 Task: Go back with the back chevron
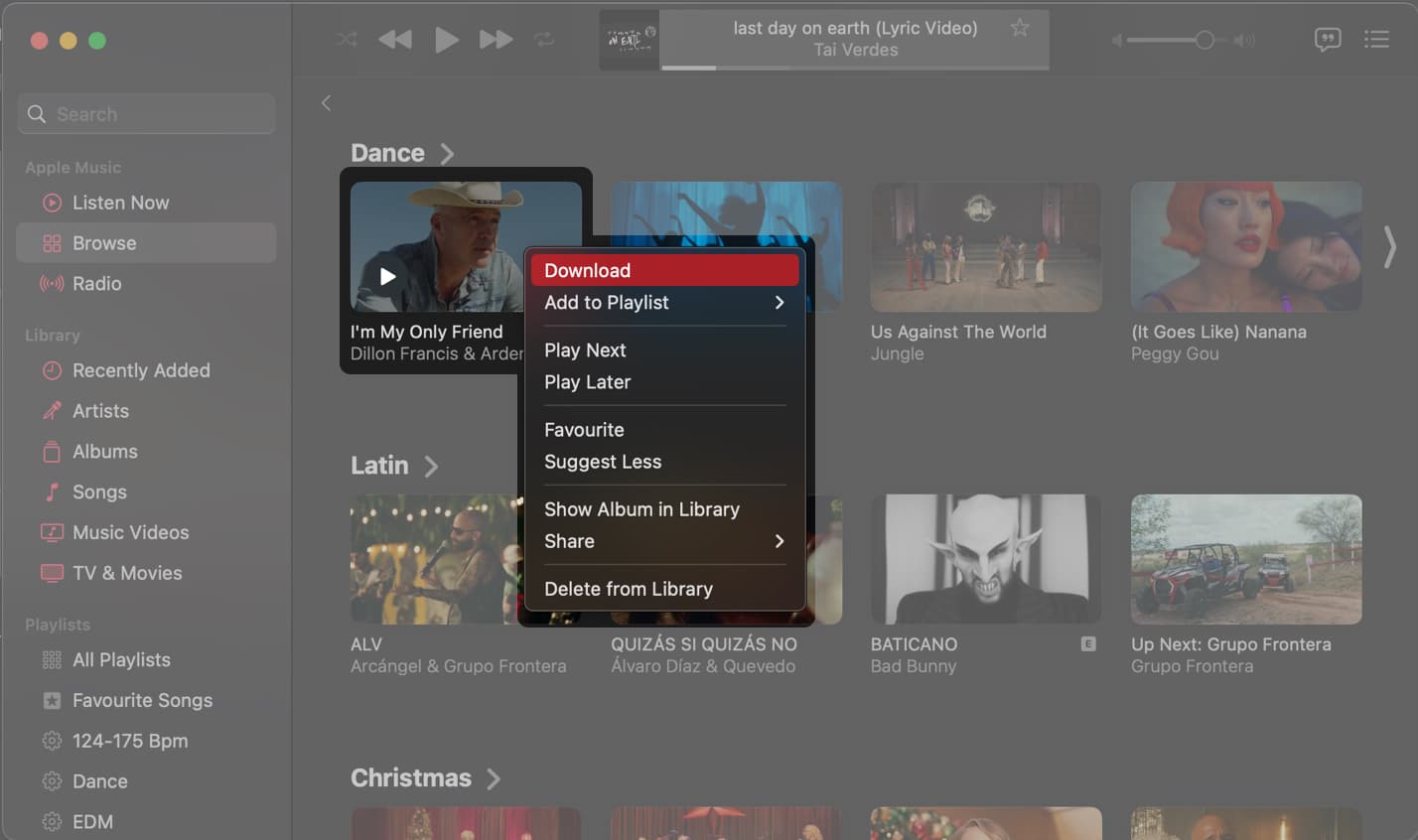point(326,103)
